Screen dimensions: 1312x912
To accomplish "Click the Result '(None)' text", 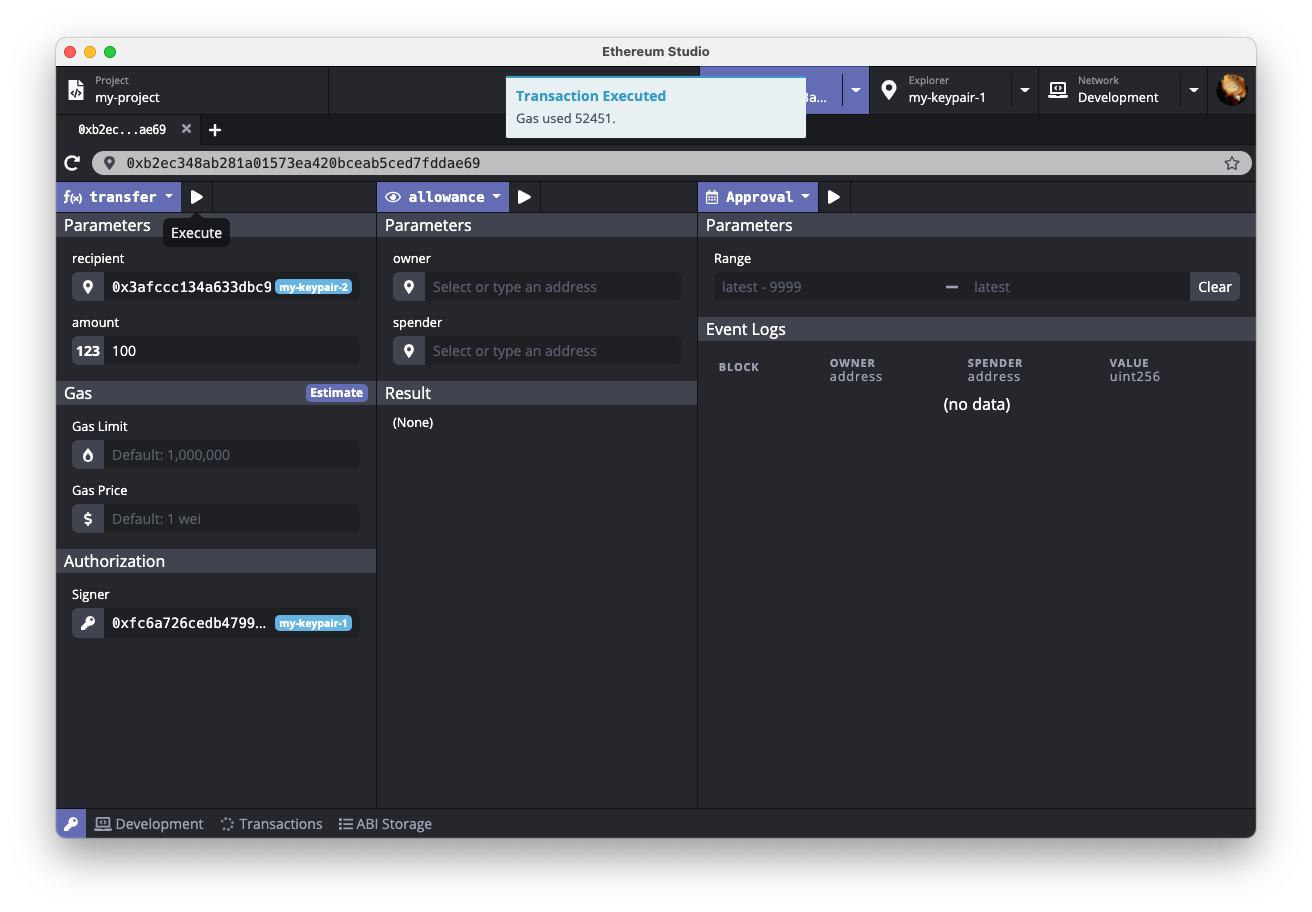I will point(413,423).
